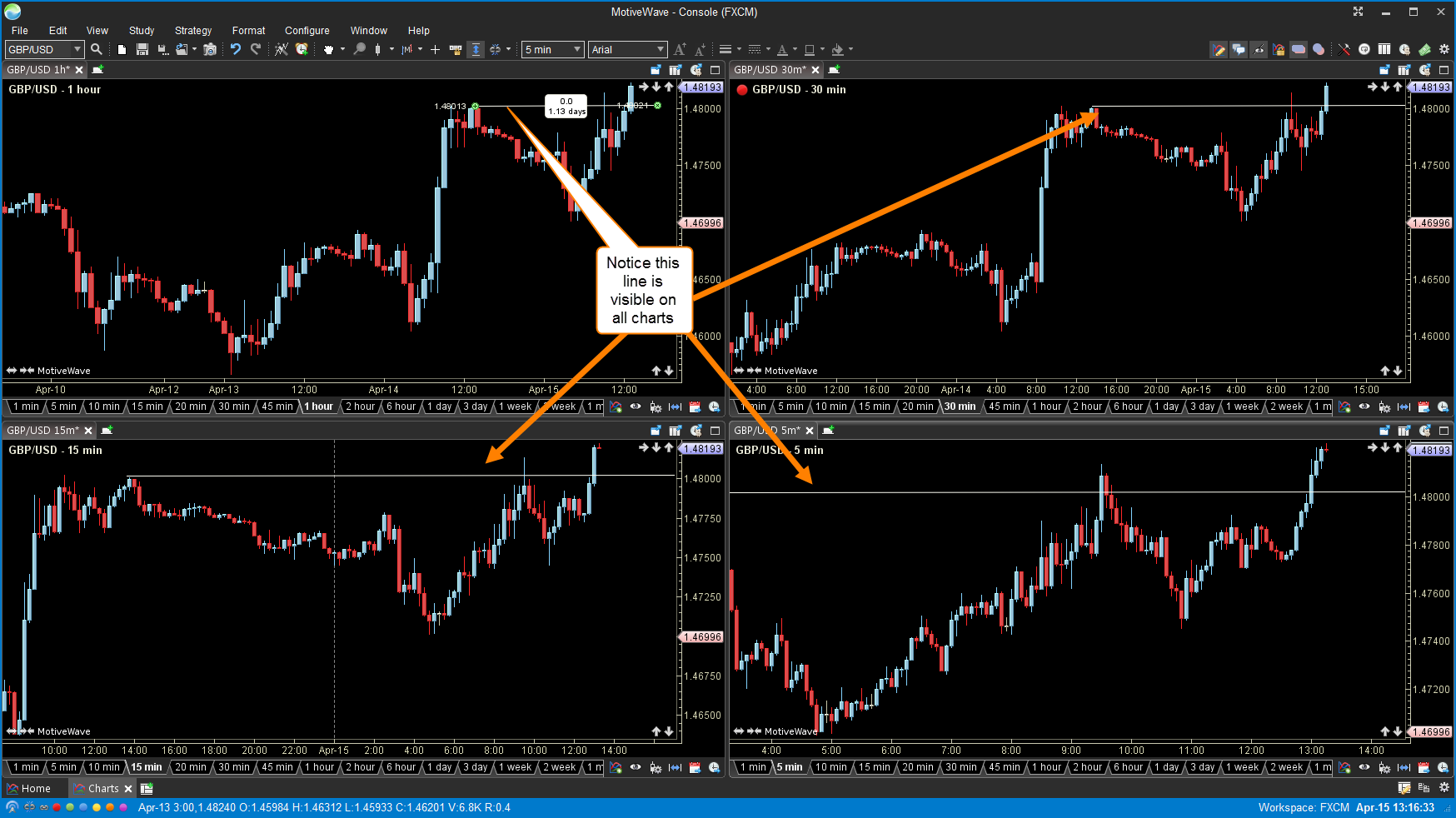Screen dimensions: 1456x818
Task: Create a new chart with New icon
Action: tap(122, 49)
